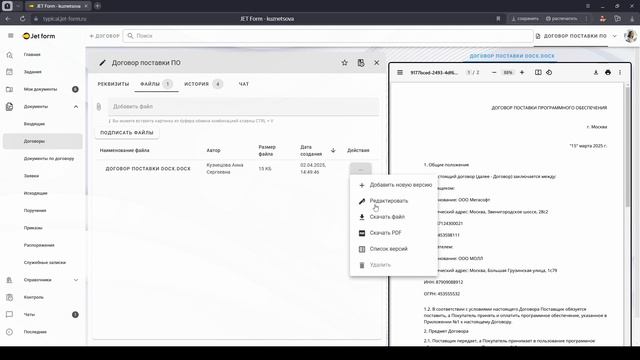Switch to the Файлы tab
Screen dimensions: 640x360
156,84
